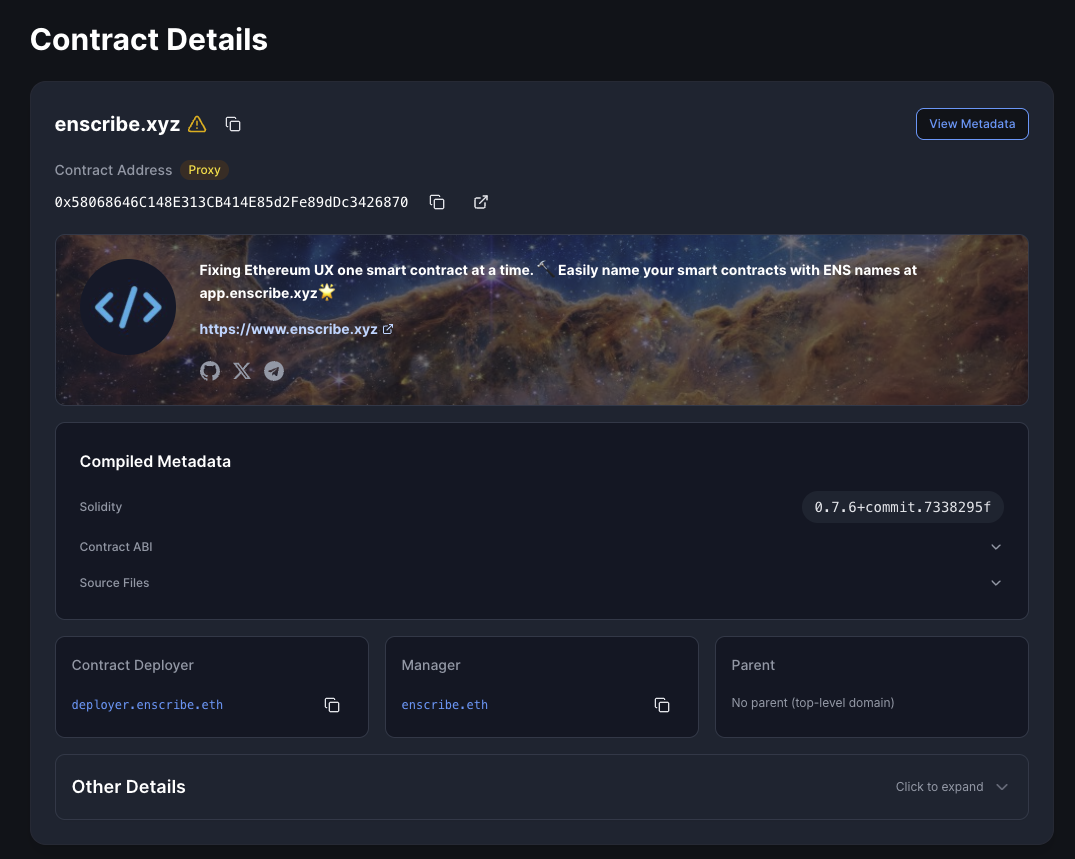Copy the enscribe.xyz contract name
This screenshot has height=859, width=1075.
233,124
